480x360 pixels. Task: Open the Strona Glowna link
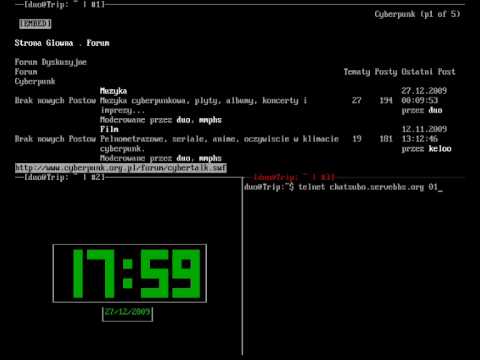click(x=44, y=43)
